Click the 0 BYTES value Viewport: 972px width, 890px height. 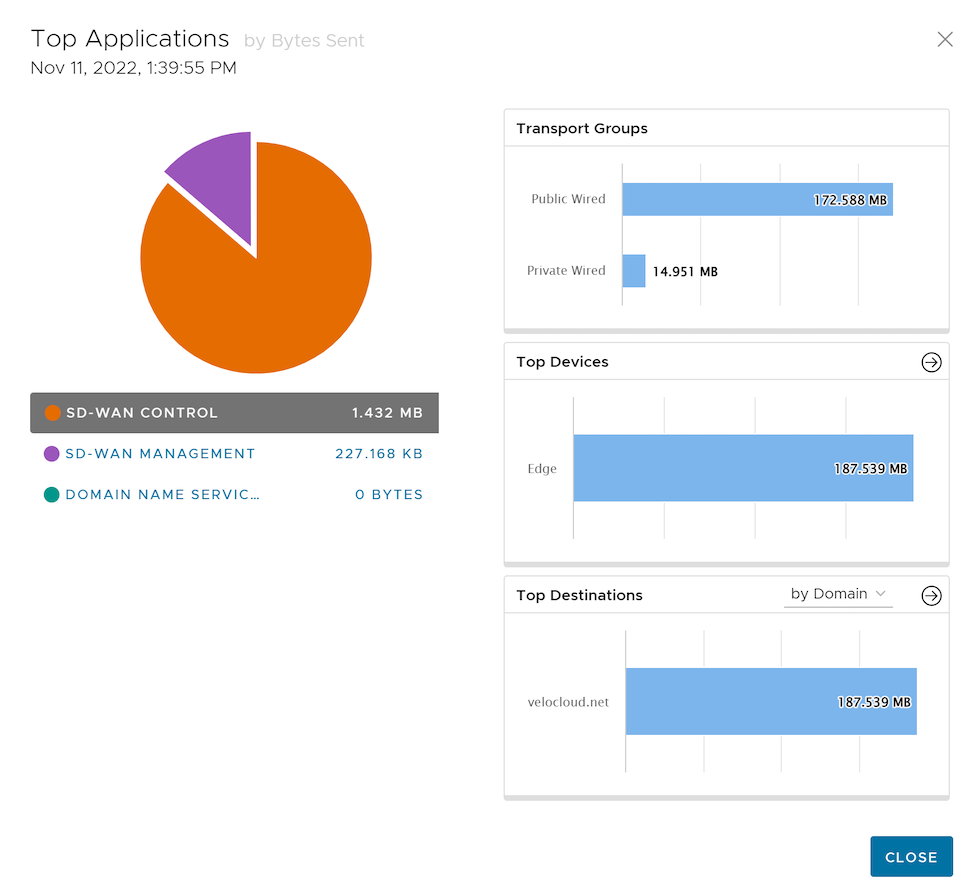point(389,495)
